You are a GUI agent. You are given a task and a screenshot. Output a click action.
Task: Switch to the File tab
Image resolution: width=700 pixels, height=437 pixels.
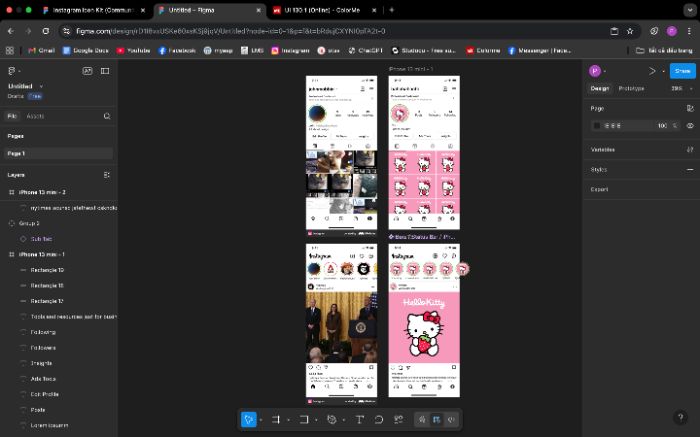[x=12, y=116]
